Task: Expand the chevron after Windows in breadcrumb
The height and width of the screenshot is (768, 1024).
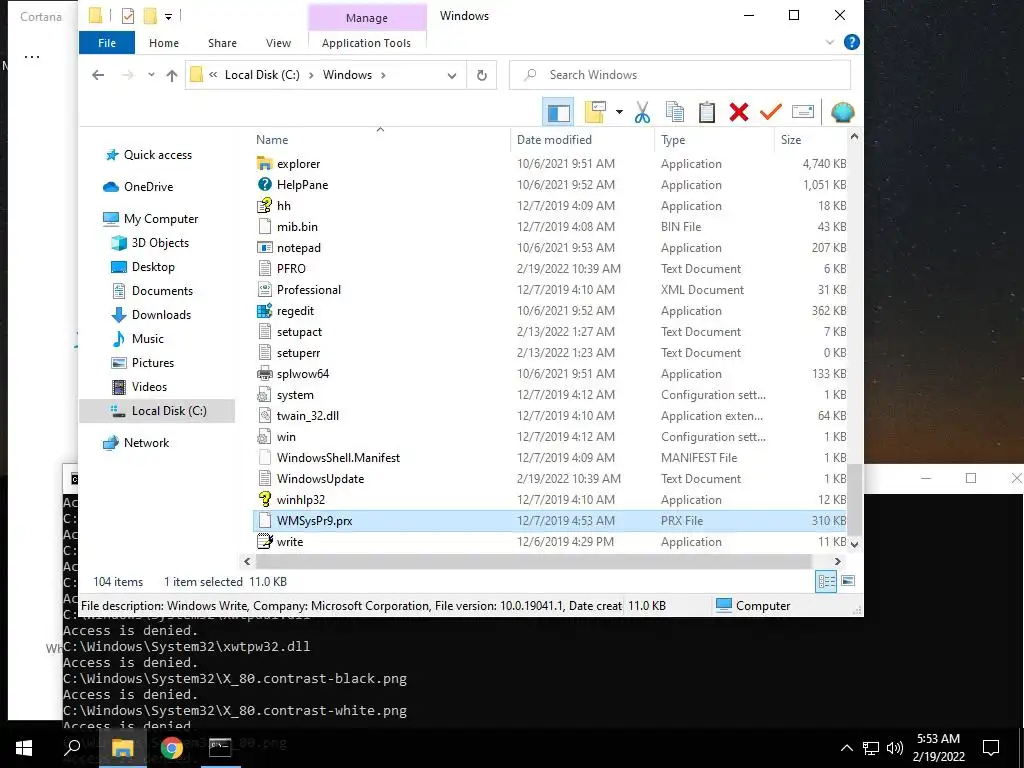Action: tap(383, 75)
